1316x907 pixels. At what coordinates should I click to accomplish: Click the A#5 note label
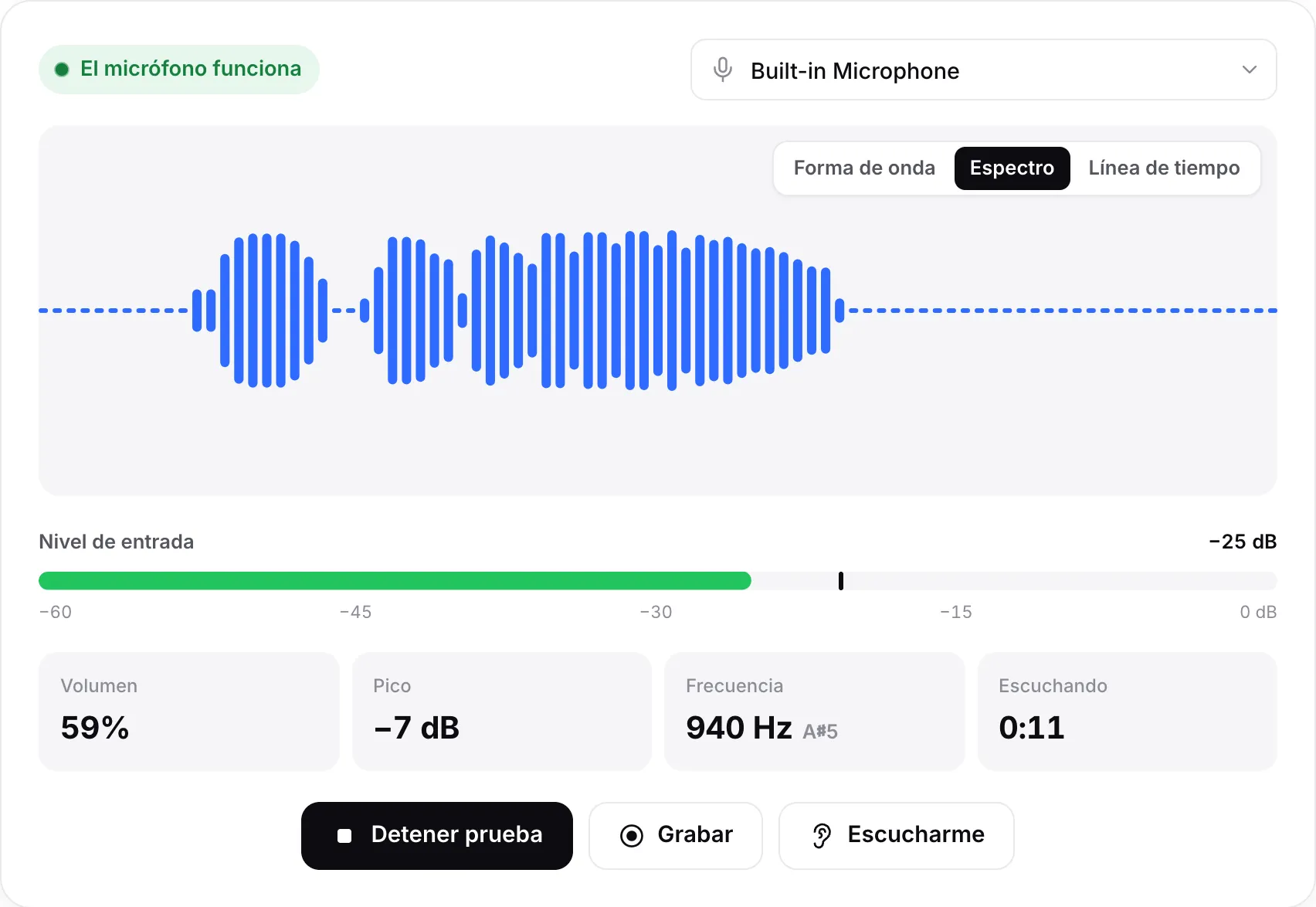point(820,731)
